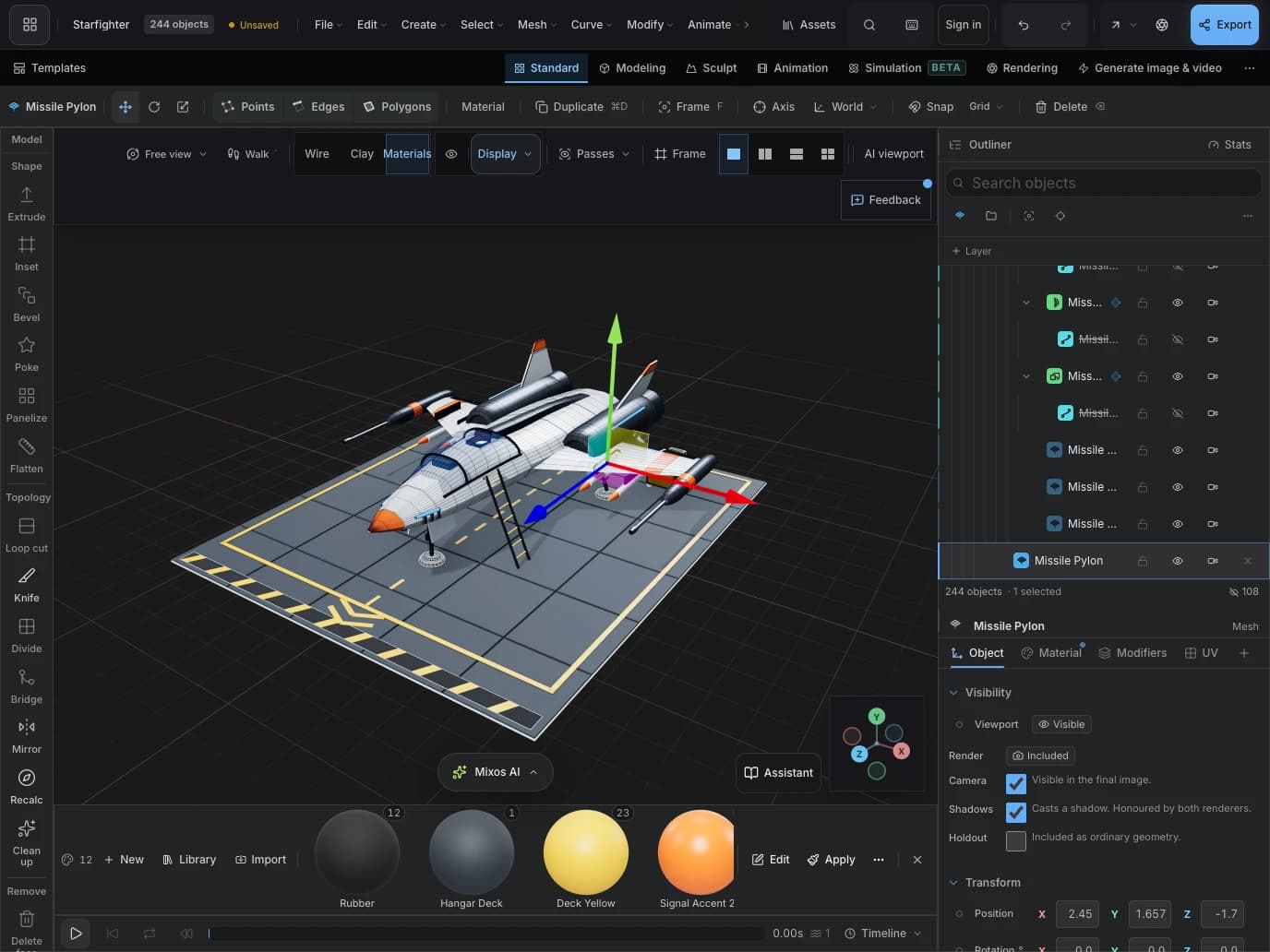1270x952 pixels.
Task: Open the Animation workspace tab
Action: tap(792, 68)
